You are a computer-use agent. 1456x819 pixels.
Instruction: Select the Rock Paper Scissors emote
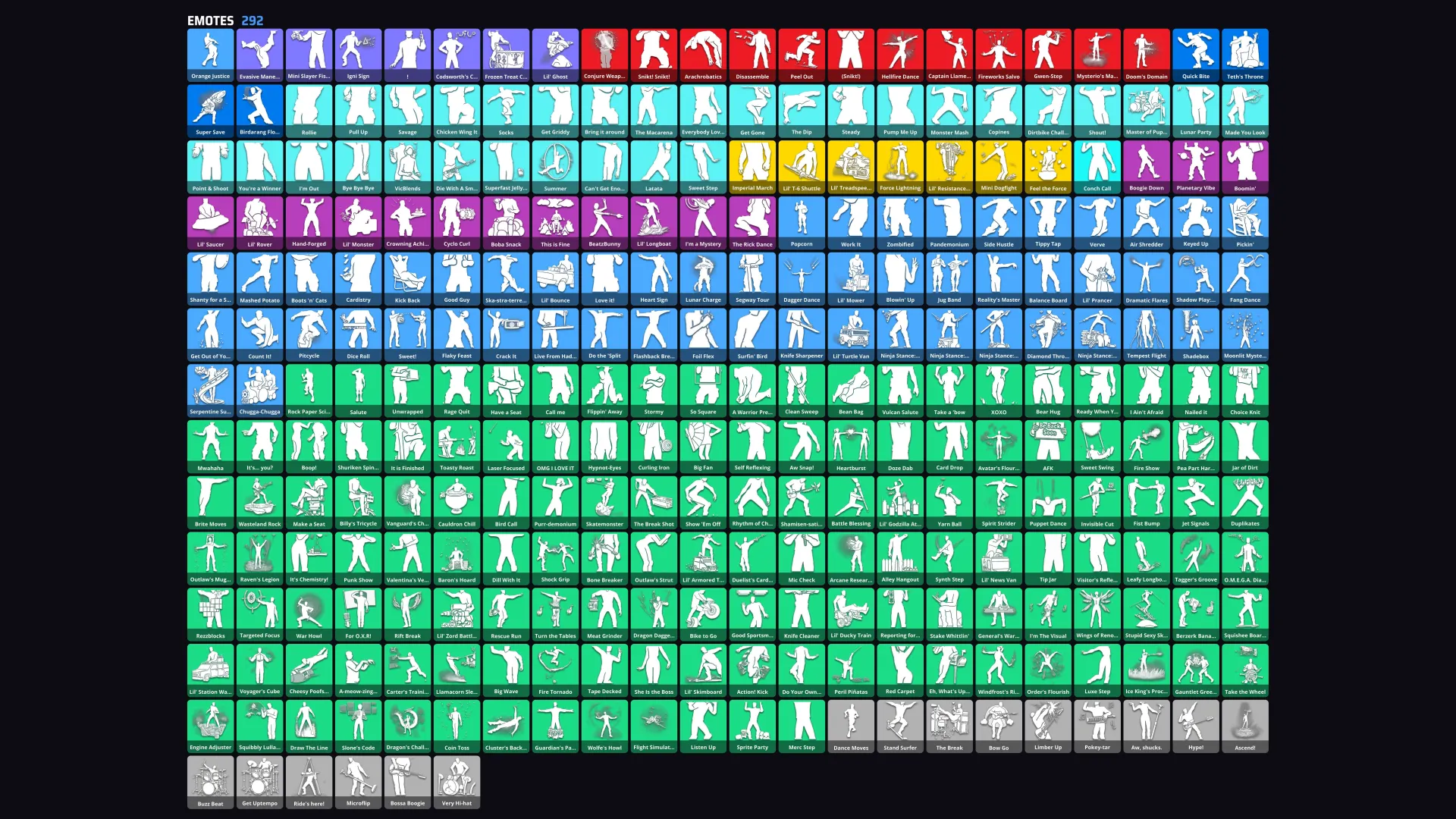click(x=309, y=391)
